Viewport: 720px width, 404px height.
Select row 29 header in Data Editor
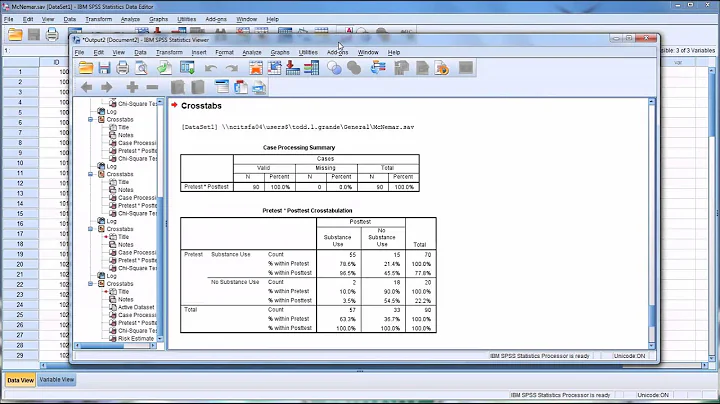point(20,355)
